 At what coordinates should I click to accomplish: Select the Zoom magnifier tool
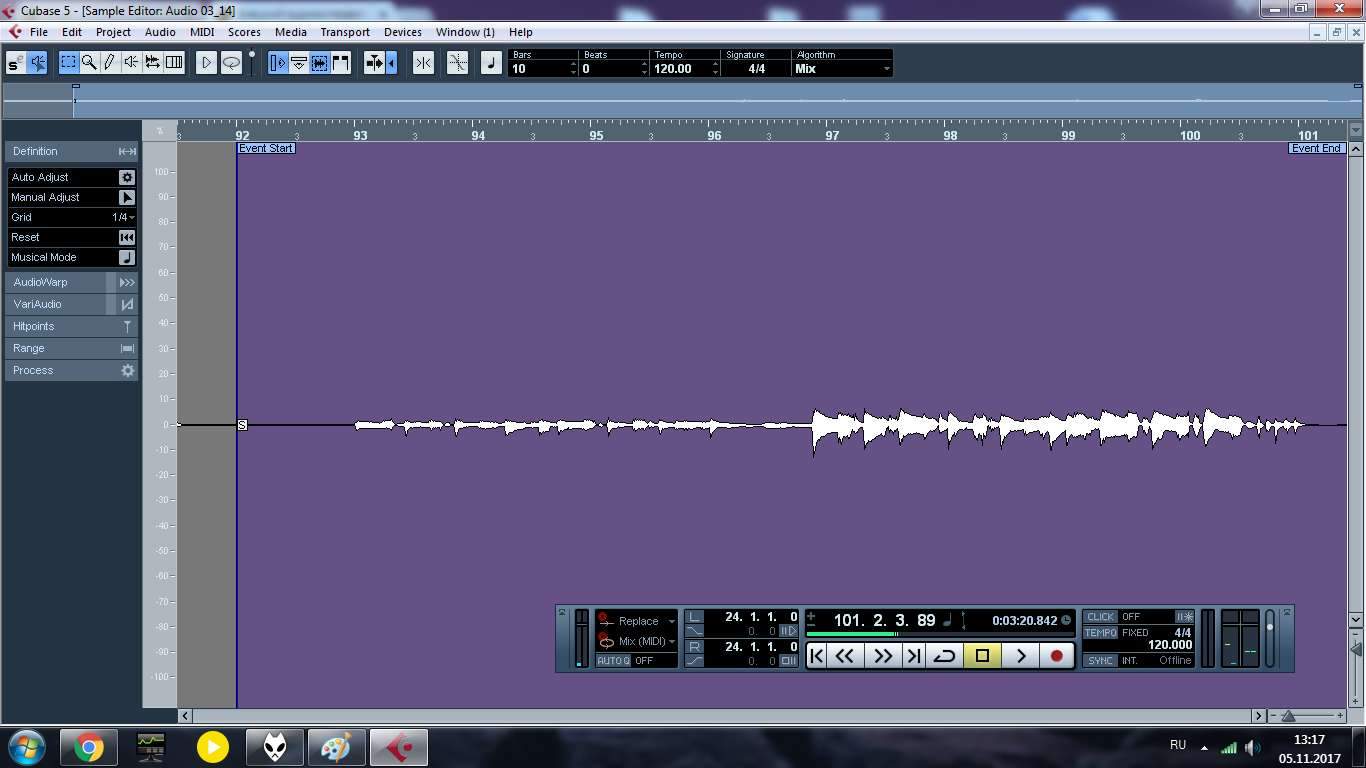[x=89, y=63]
